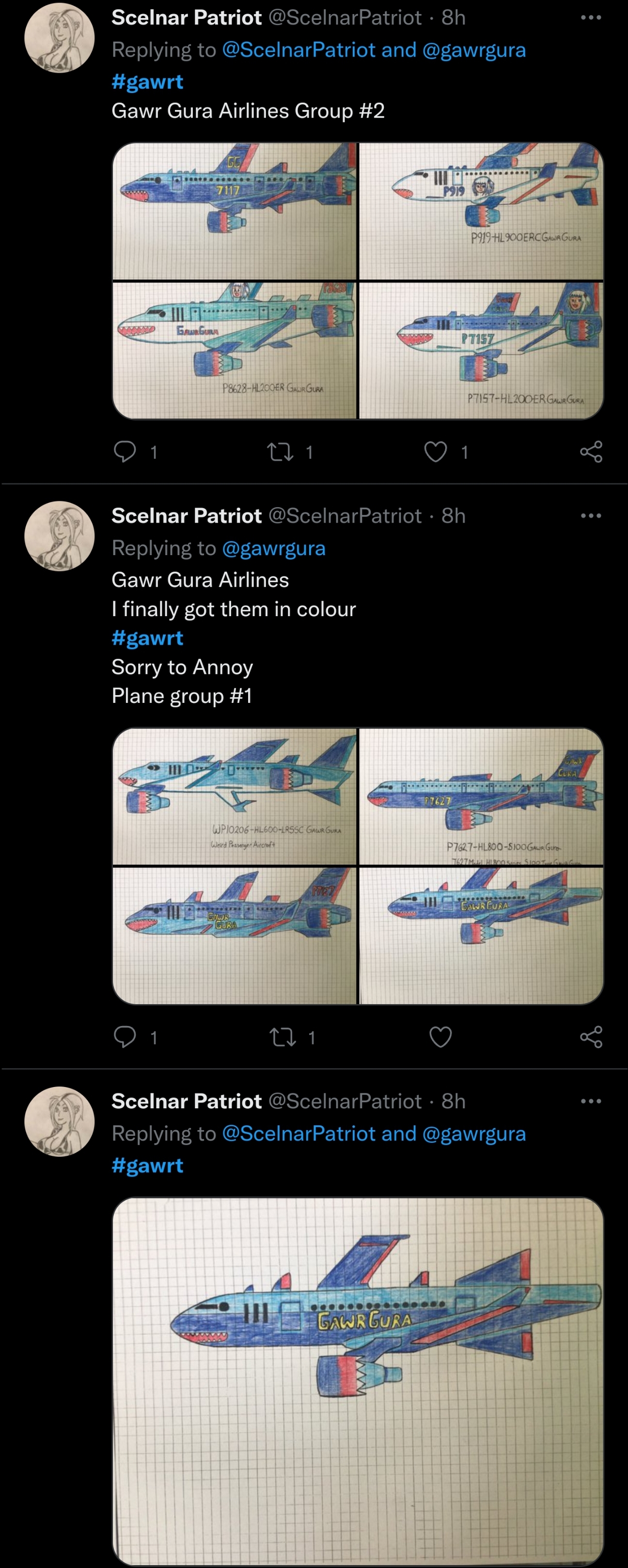
Task: View the P919-HL900ERC plane drawing
Action: coord(481,211)
